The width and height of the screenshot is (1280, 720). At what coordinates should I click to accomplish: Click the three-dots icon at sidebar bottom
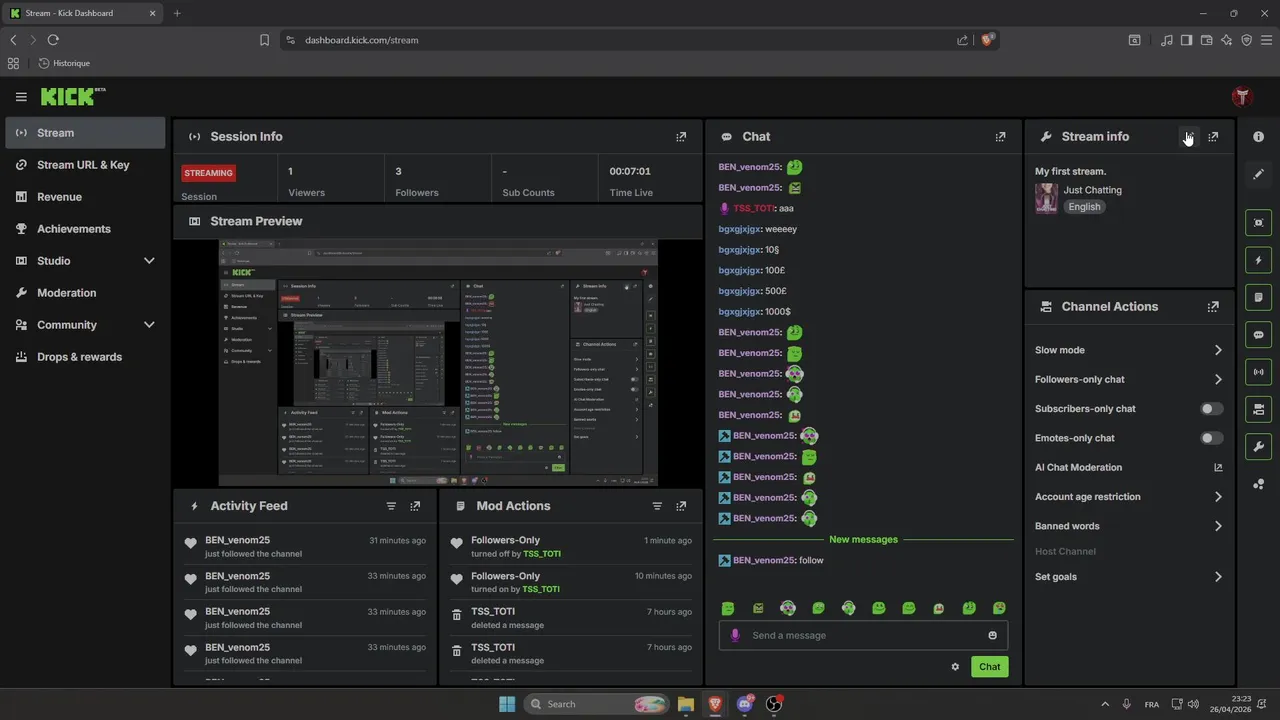(1258, 484)
